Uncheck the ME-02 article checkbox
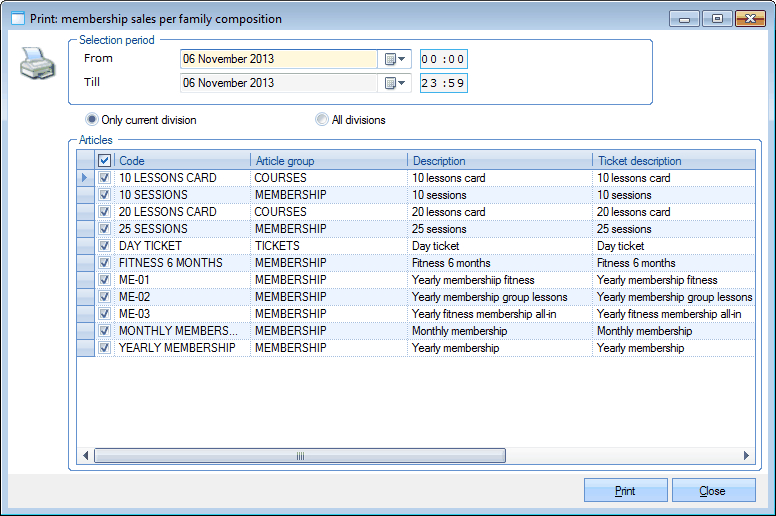Image resolution: width=776 pixels, height=516 pixels. pos(105,297)
